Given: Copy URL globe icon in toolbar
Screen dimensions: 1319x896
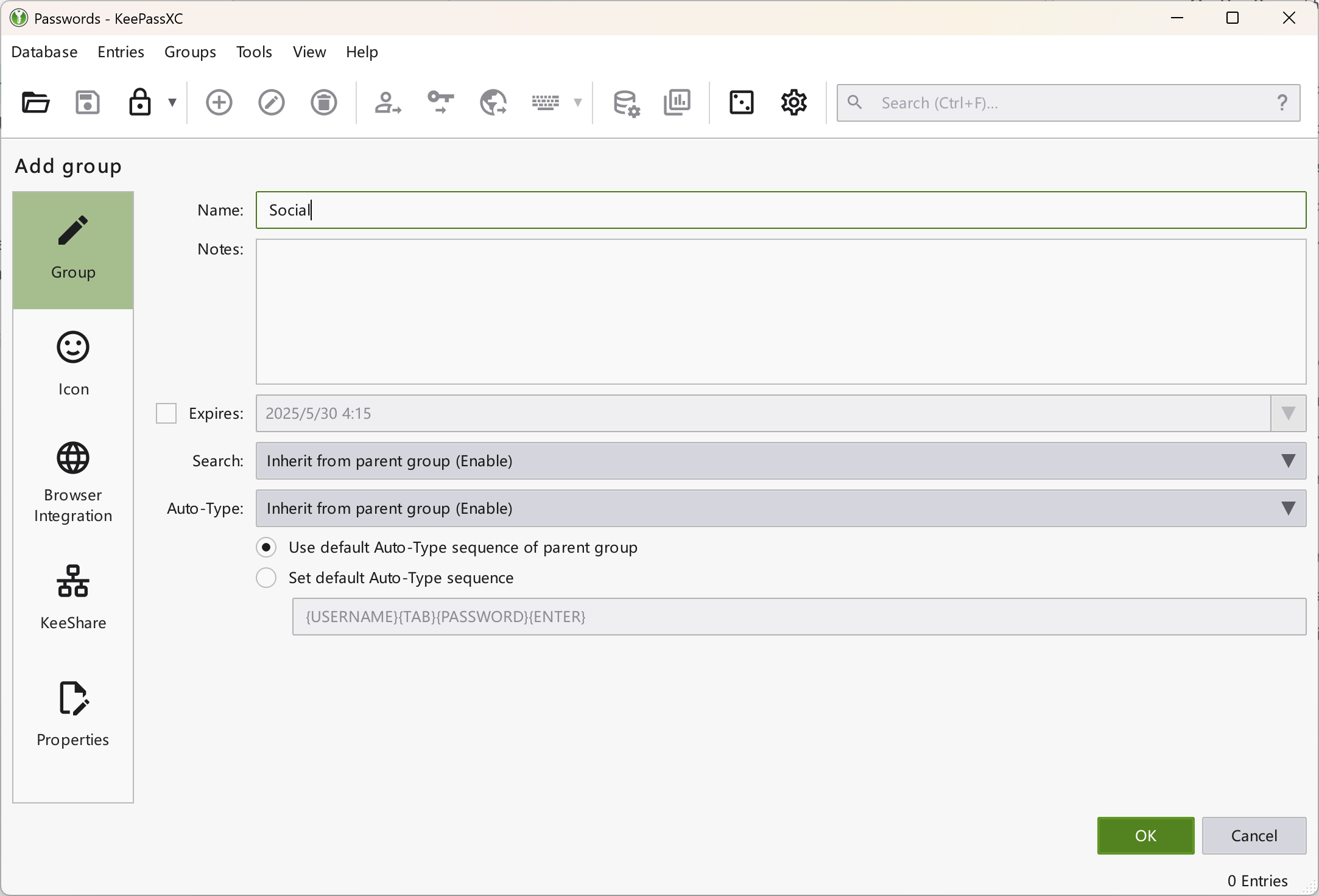Looking at the screenshot, I should pyautogui.click(x=493, y=102).
